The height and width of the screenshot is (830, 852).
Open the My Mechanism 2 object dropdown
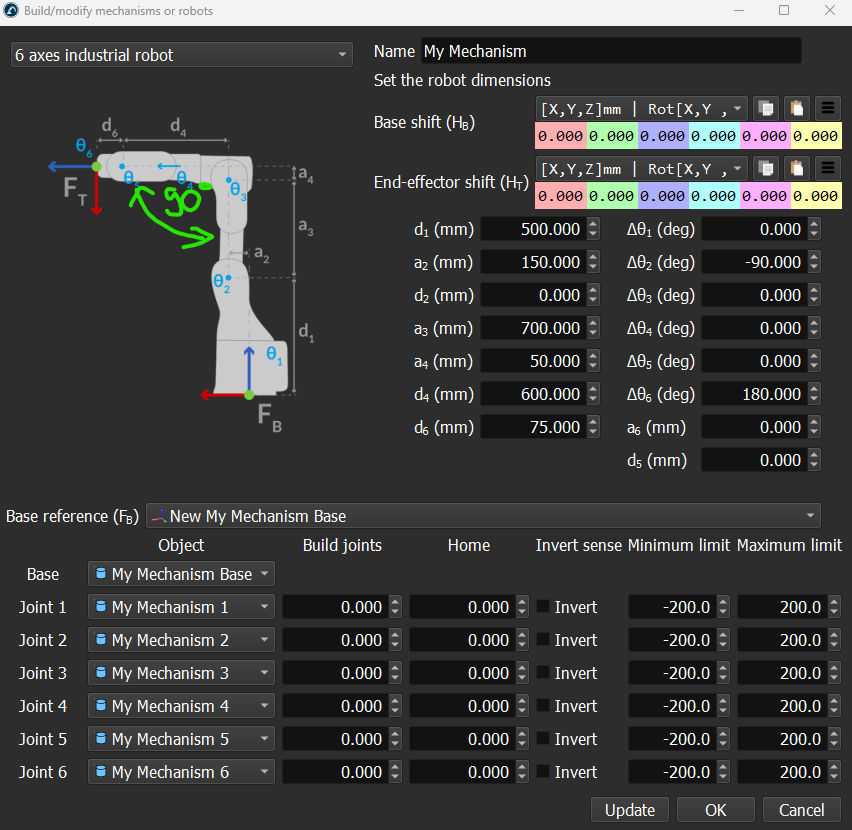click(181, 640)
